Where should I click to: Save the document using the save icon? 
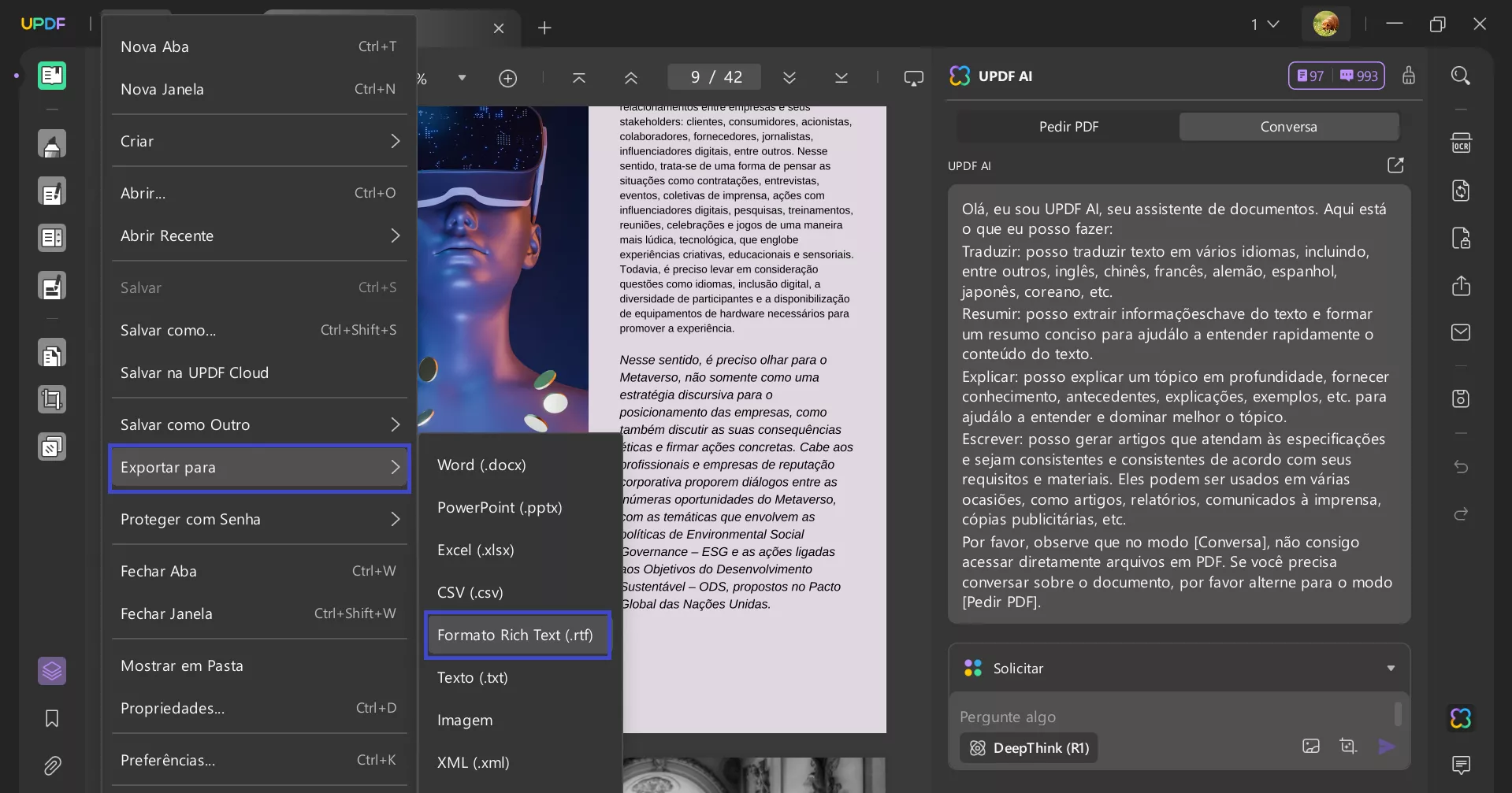click(x=1461, y=398)
